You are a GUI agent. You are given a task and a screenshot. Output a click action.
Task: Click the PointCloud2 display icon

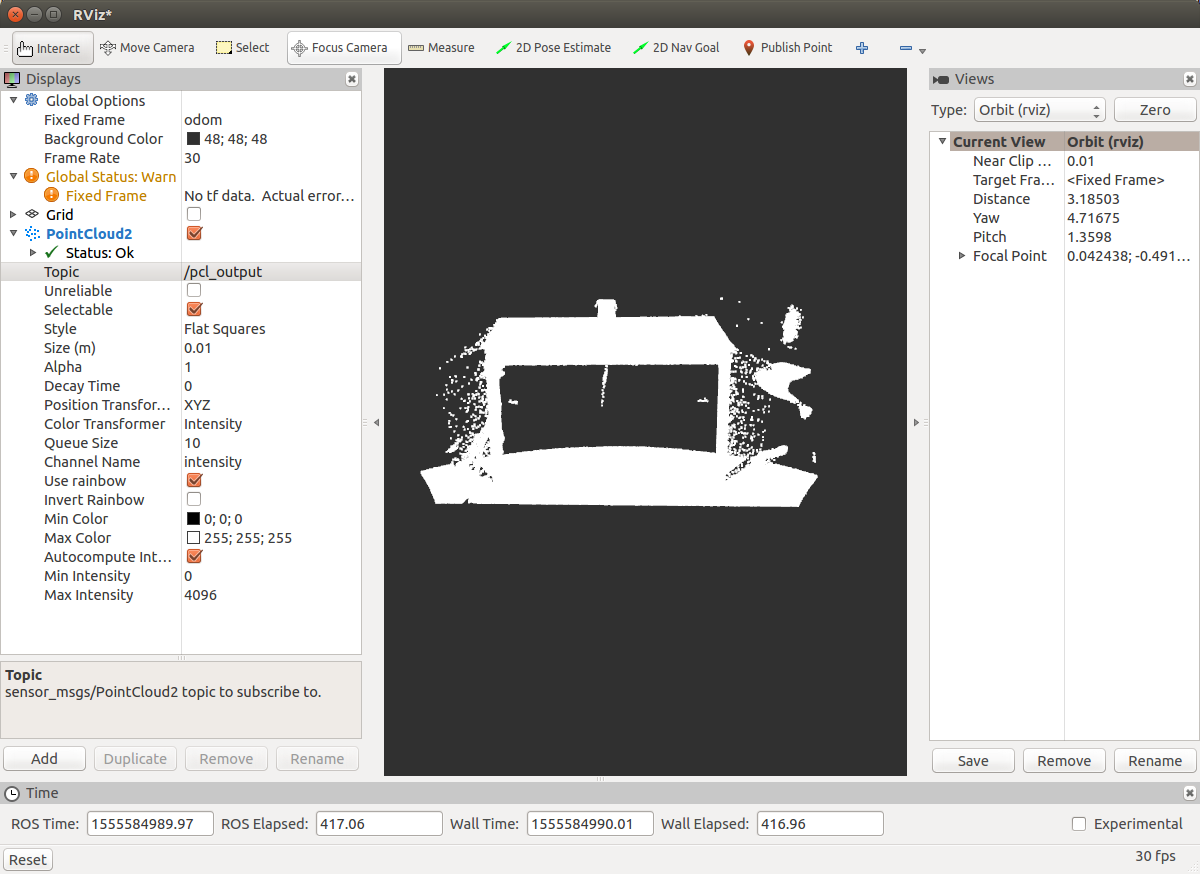(32, 233)
